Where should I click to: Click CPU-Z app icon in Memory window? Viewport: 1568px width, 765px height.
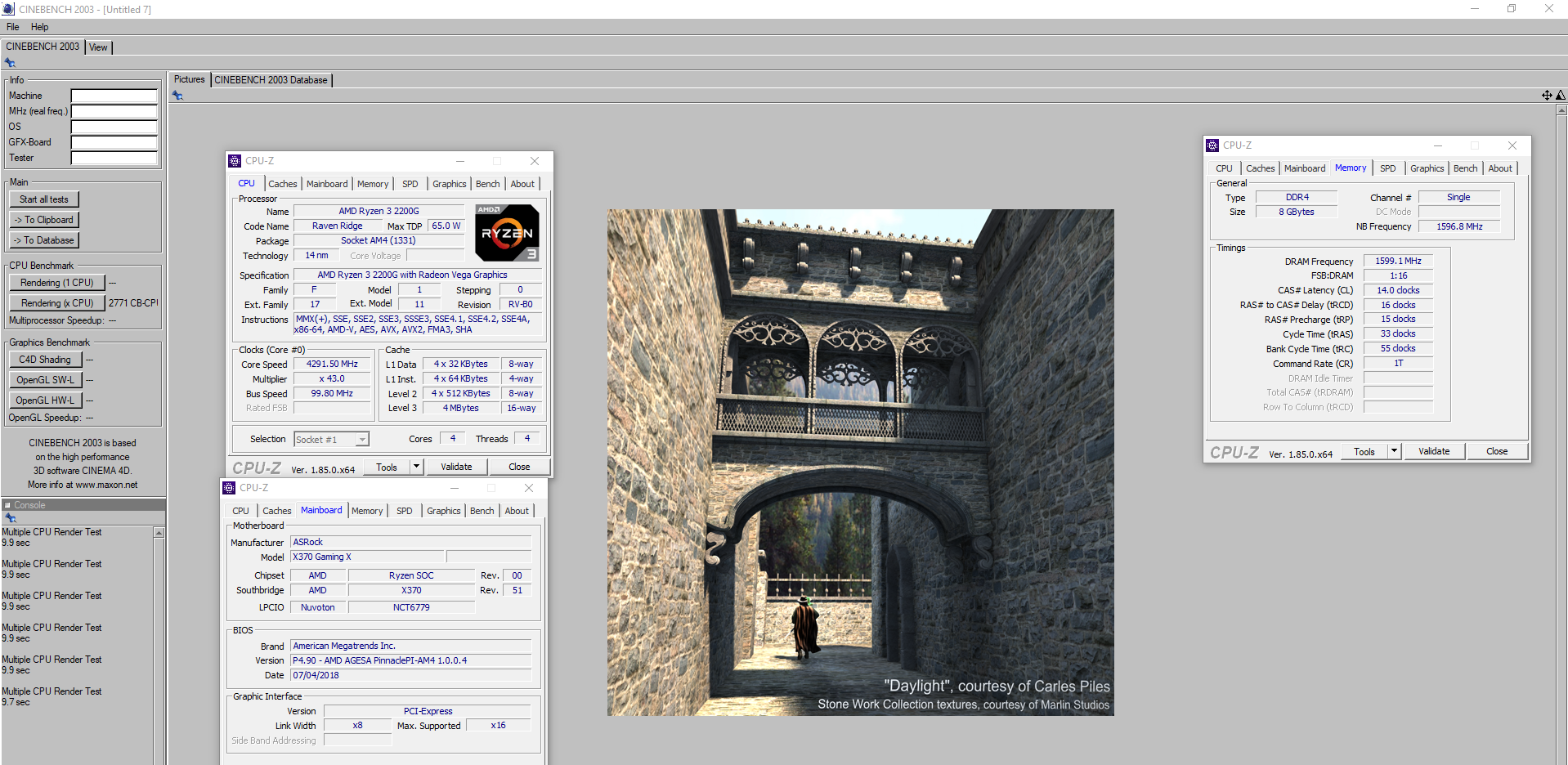(1212, 145)
